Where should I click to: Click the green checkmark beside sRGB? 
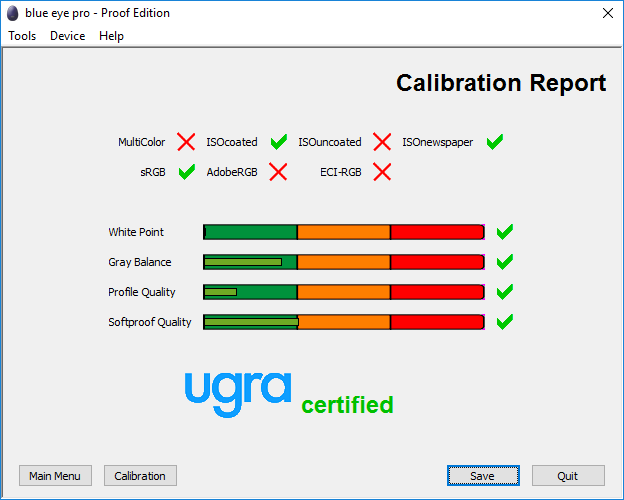tap(186, 172)
